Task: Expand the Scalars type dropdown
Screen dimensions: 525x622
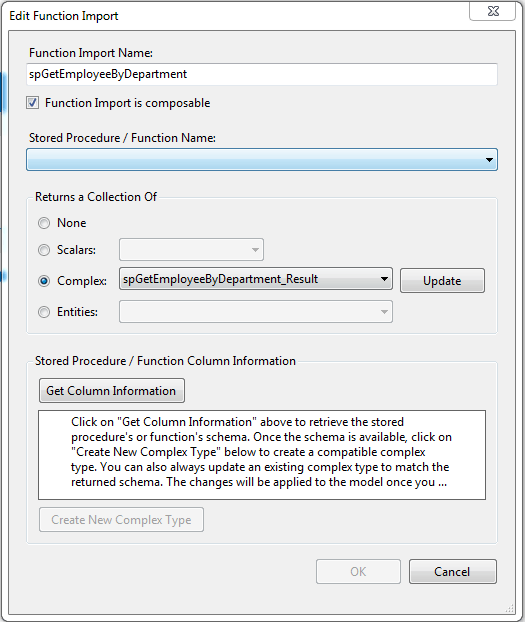Action: coord(191,250)
